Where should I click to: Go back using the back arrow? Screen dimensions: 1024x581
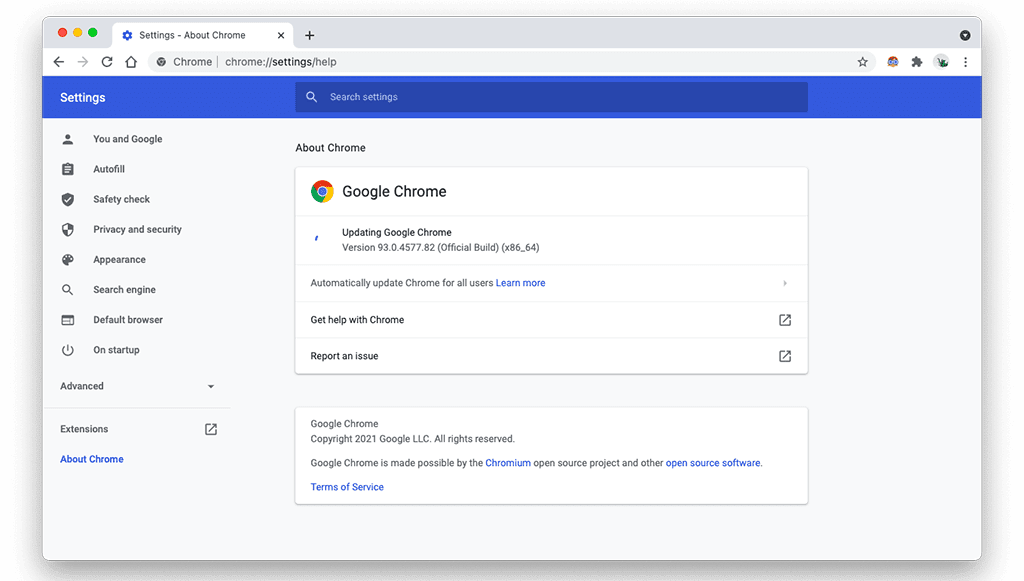click(x=59, y=62)
